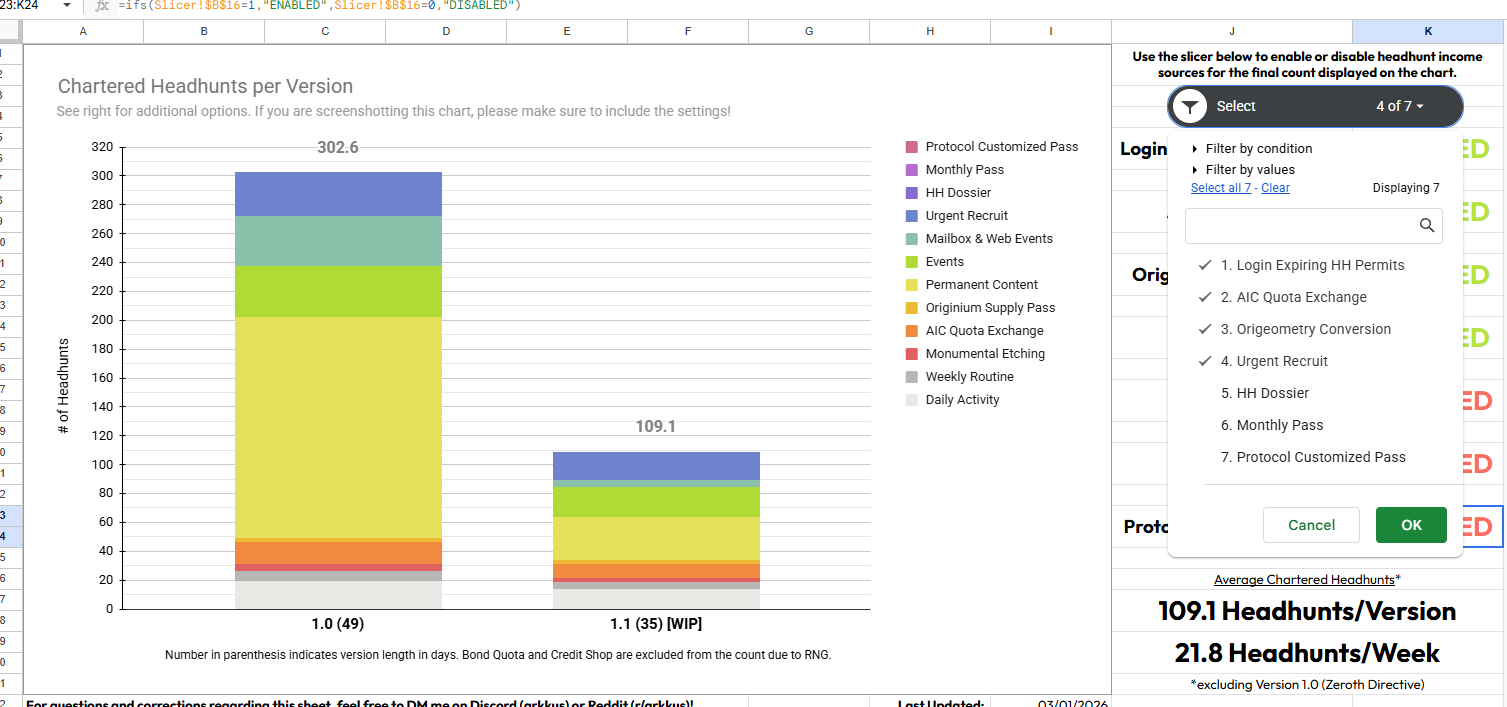Confirm filter with OK button
Image resolution: width=1507 pixels, height=707 pixels.
(1411, 525)
